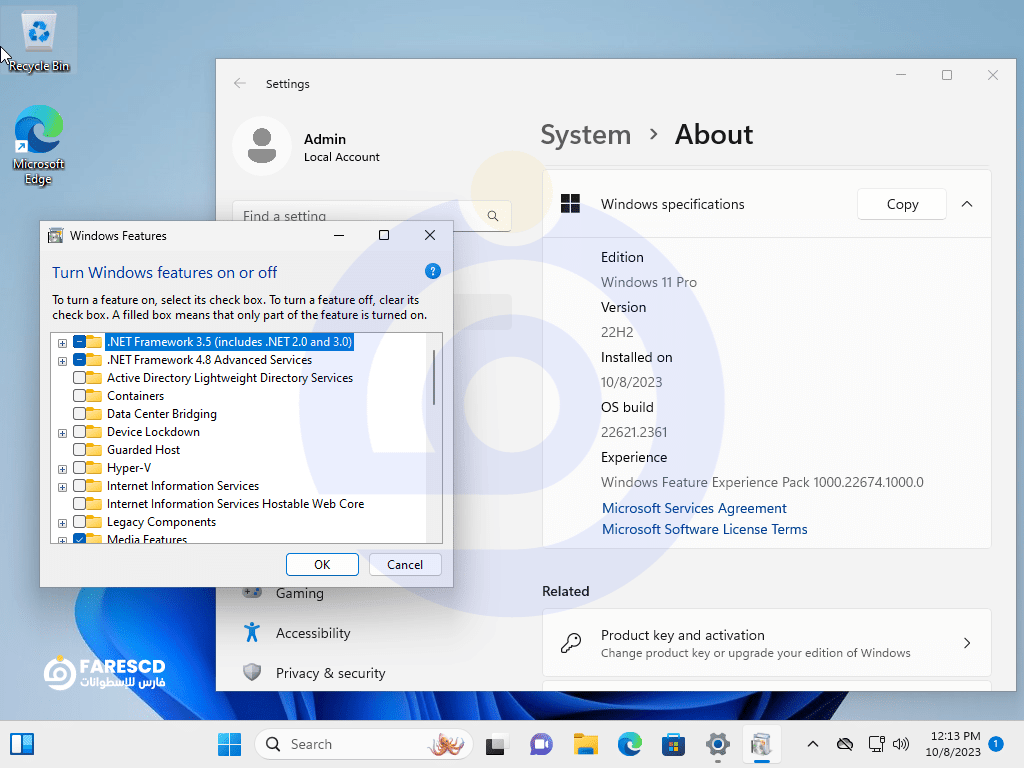This screenshot has height=768, width=1024.
Task: Open the Microsoft Services Agreement link
Action: pyautogui.click(x=694, y=508)
